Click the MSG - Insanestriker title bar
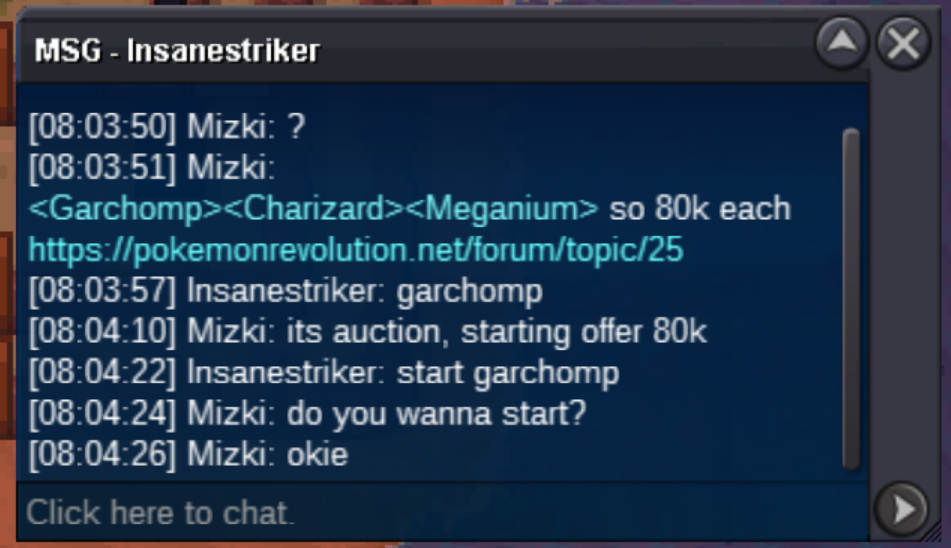 (418, 50)
